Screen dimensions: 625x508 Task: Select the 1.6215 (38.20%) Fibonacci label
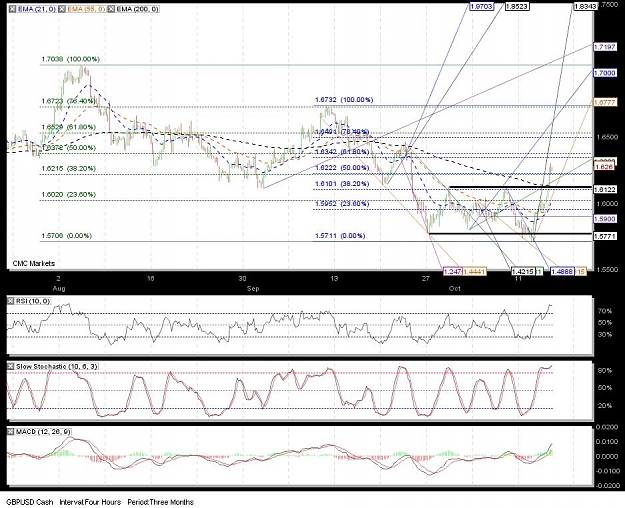pyautogui.click(x=69, y=169)
